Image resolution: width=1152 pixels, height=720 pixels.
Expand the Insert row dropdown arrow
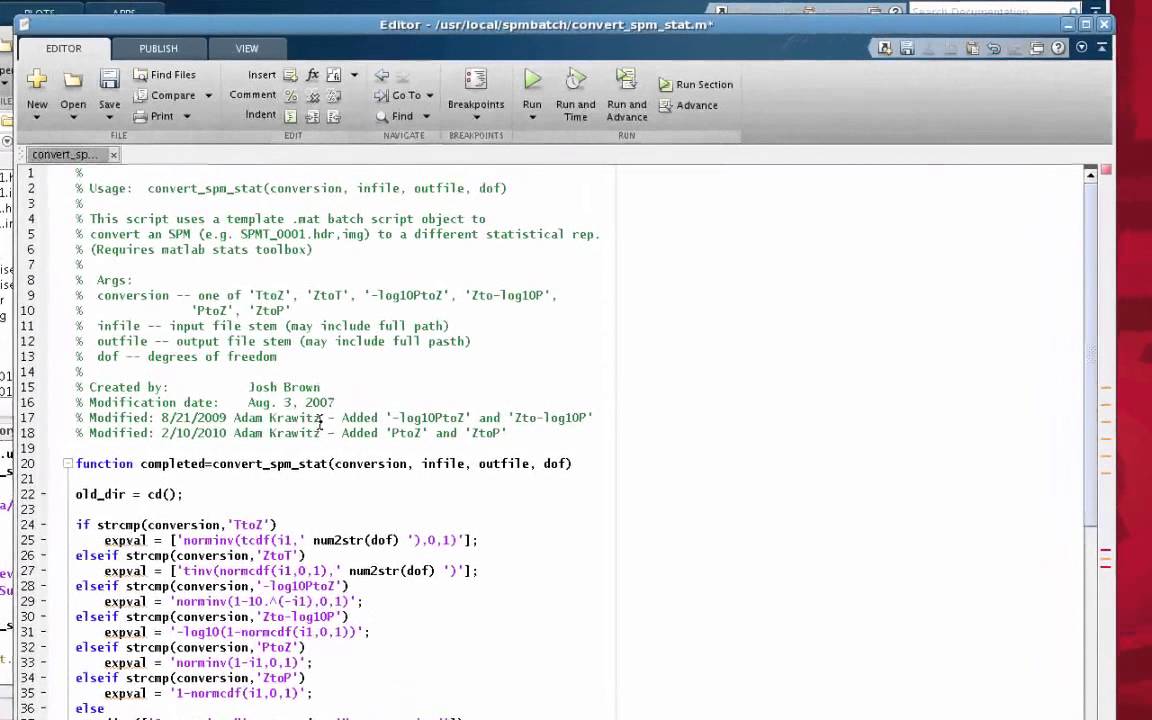(x=354, y=74)
